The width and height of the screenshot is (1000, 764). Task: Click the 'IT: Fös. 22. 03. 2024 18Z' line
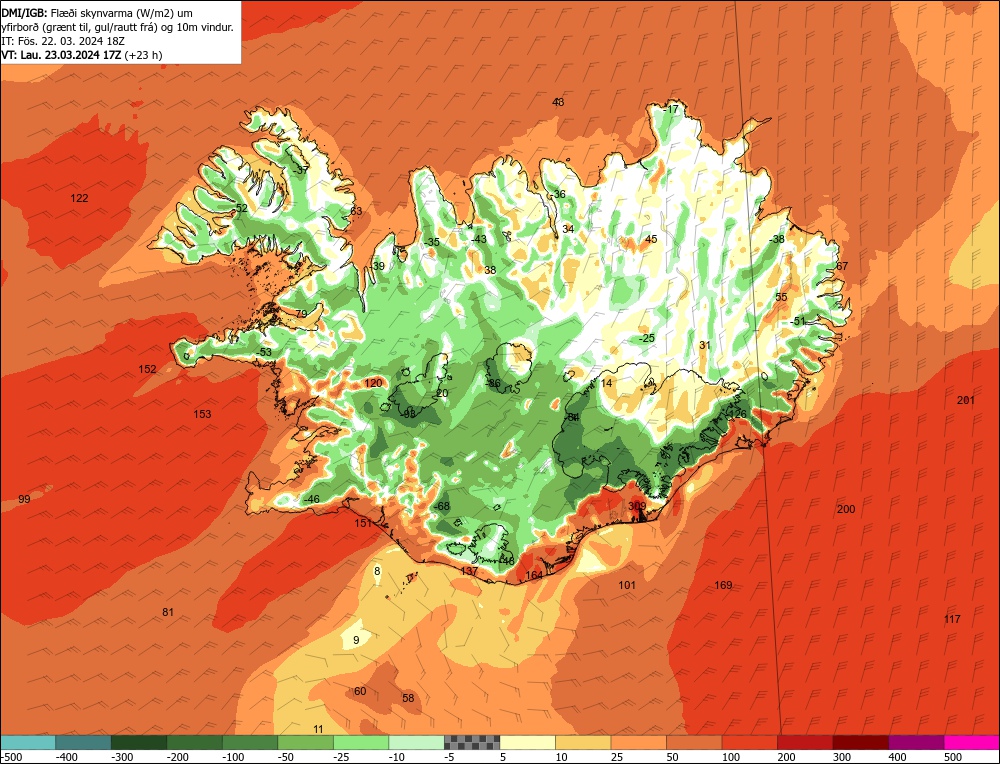click(63, 41)
